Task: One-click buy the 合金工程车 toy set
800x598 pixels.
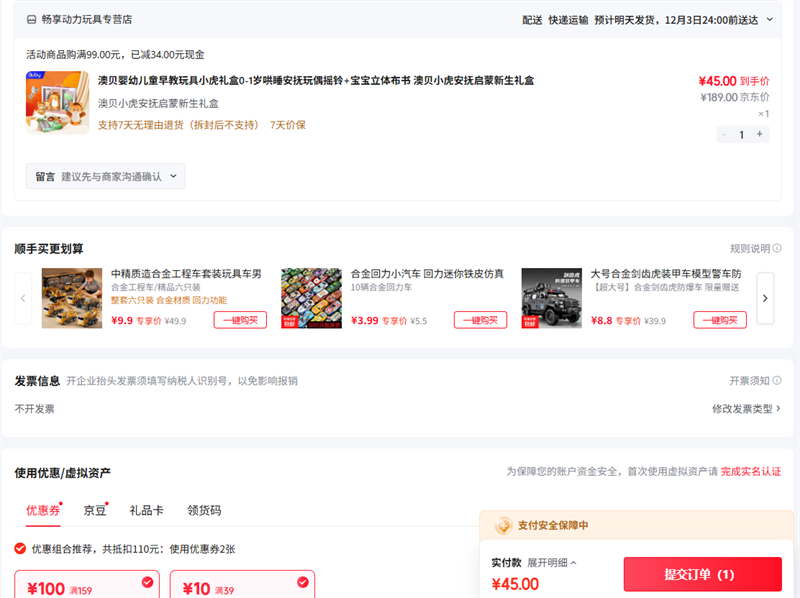Action: tap(240, 320)
